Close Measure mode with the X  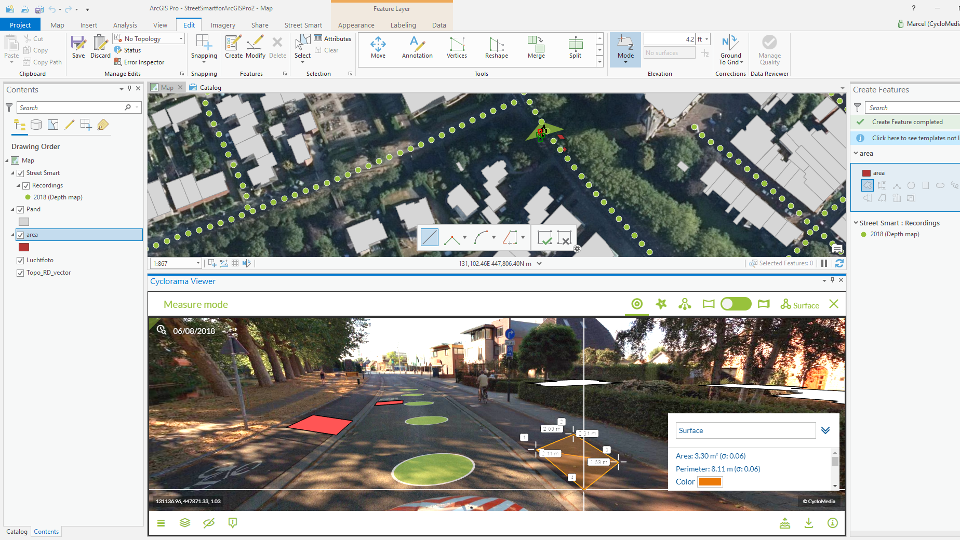coord(834,304)
